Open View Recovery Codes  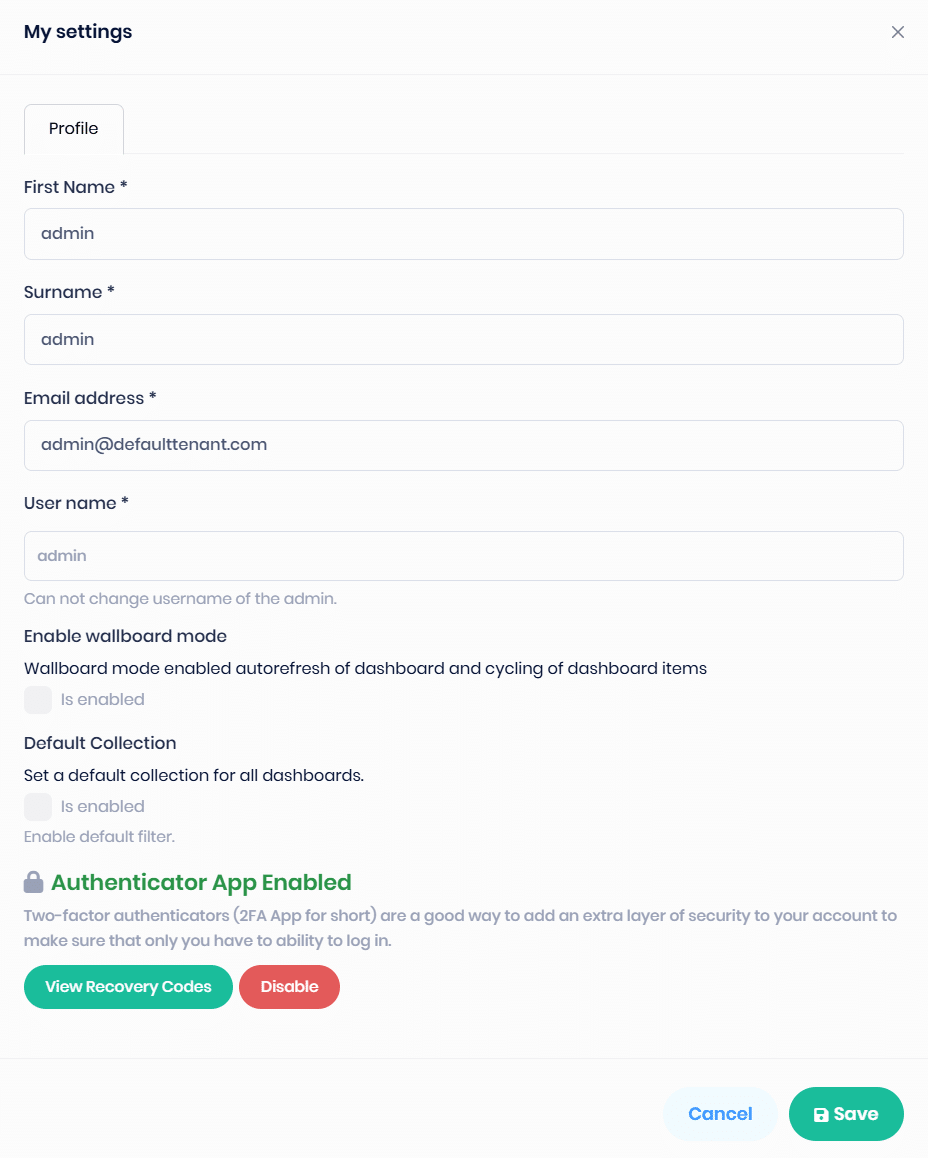pyautogui.click(x=128, y=987)
